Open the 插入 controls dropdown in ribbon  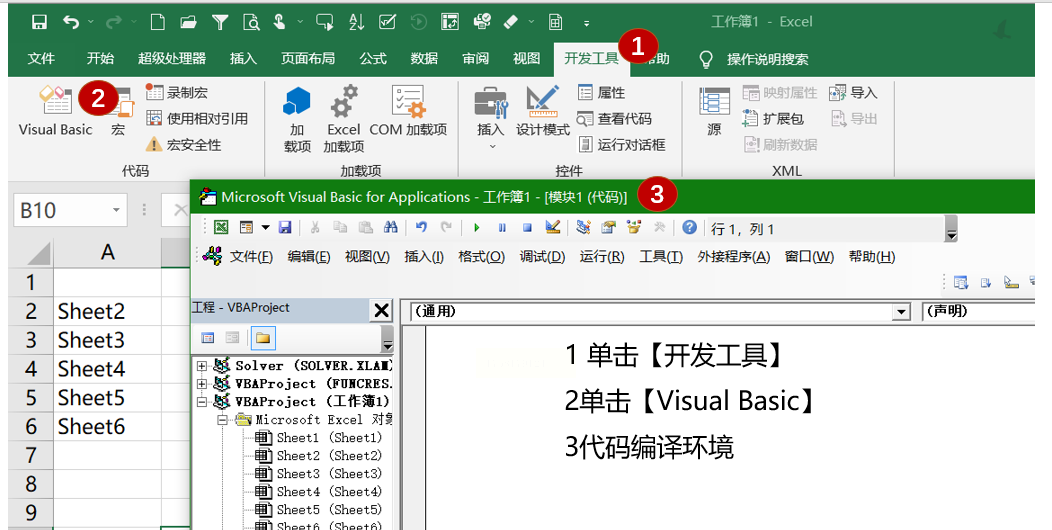pyautogui.click(x=492, y=146)
